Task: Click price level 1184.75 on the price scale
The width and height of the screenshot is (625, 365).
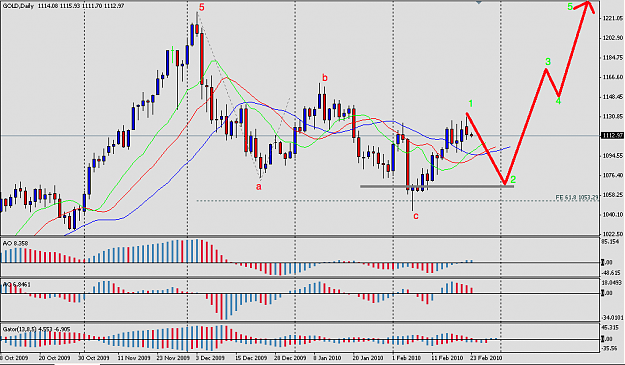Action: point(613,58)
